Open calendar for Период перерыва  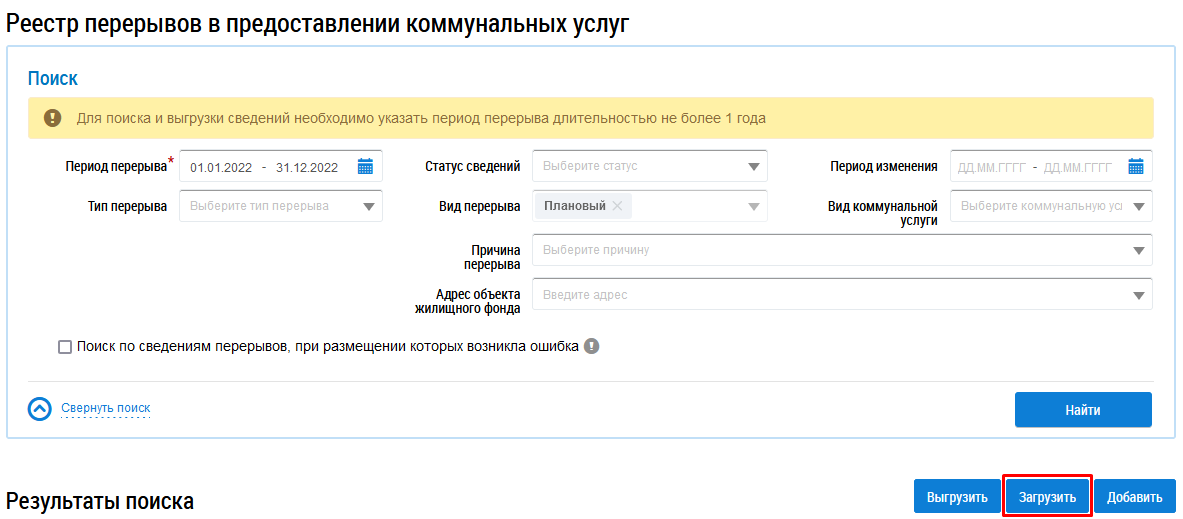(365, 167)
